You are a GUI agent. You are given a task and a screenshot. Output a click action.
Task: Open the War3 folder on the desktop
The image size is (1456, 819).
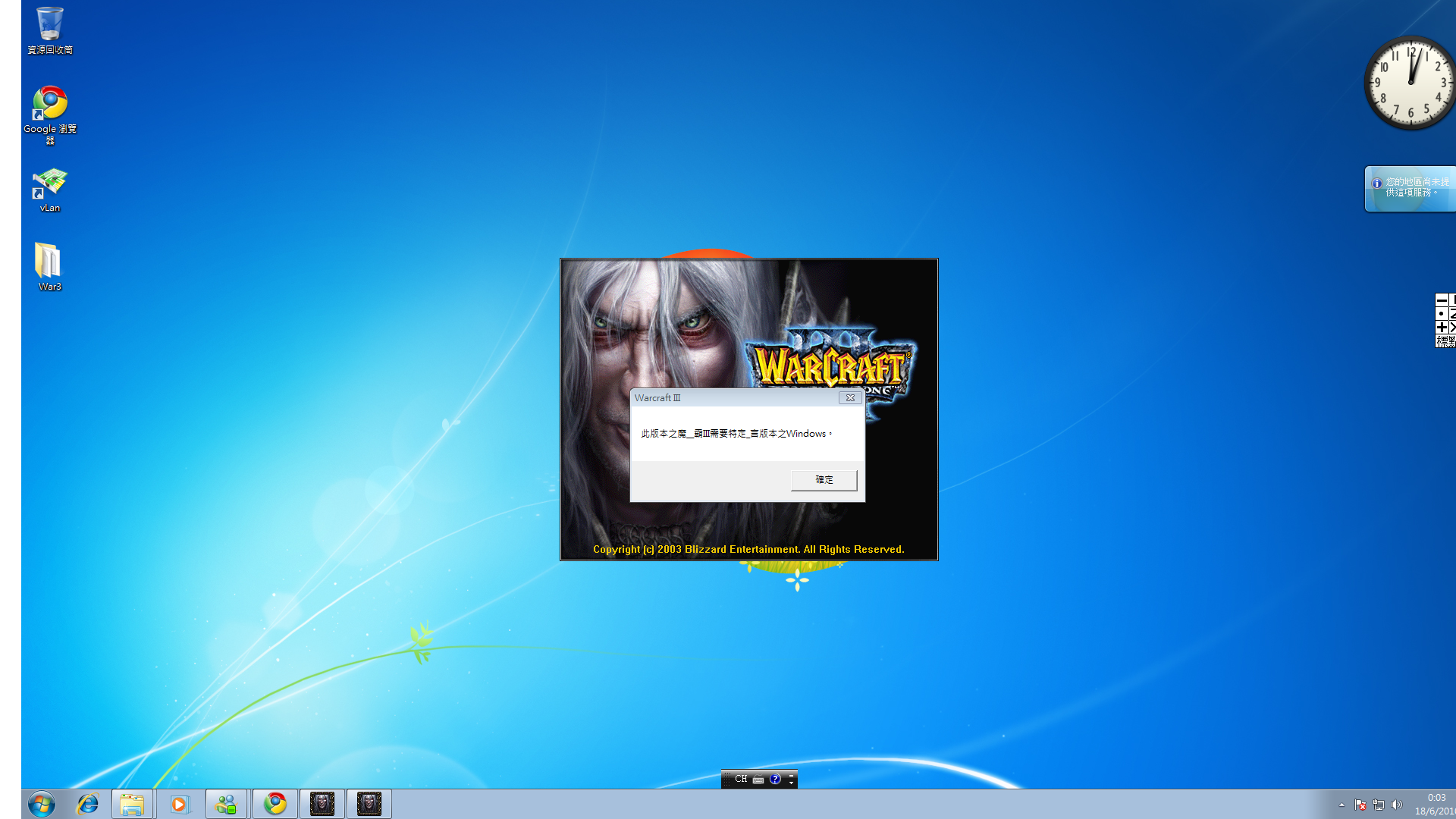[x=49, y=265]
